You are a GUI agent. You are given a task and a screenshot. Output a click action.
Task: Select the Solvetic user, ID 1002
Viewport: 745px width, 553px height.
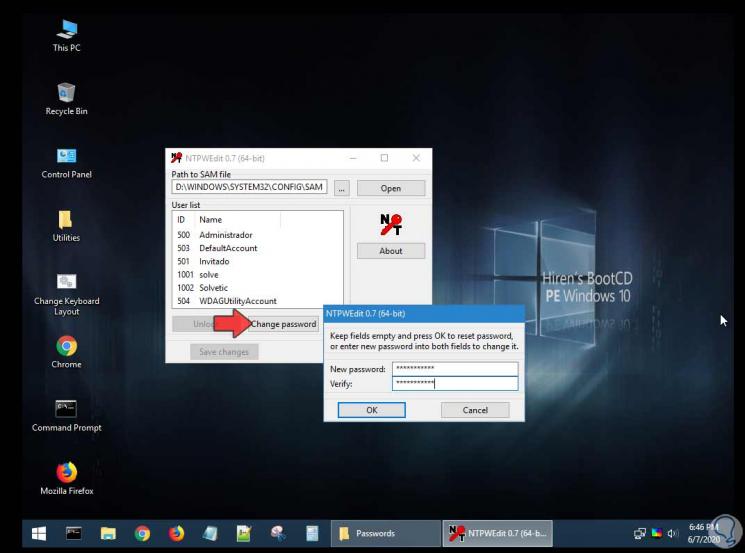[258, 288]
